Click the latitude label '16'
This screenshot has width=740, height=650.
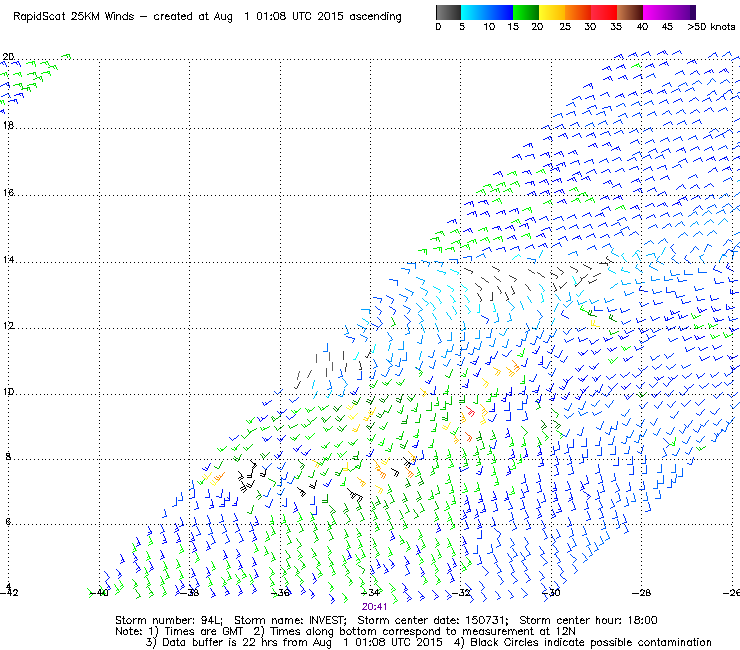(x=8, y=193)
